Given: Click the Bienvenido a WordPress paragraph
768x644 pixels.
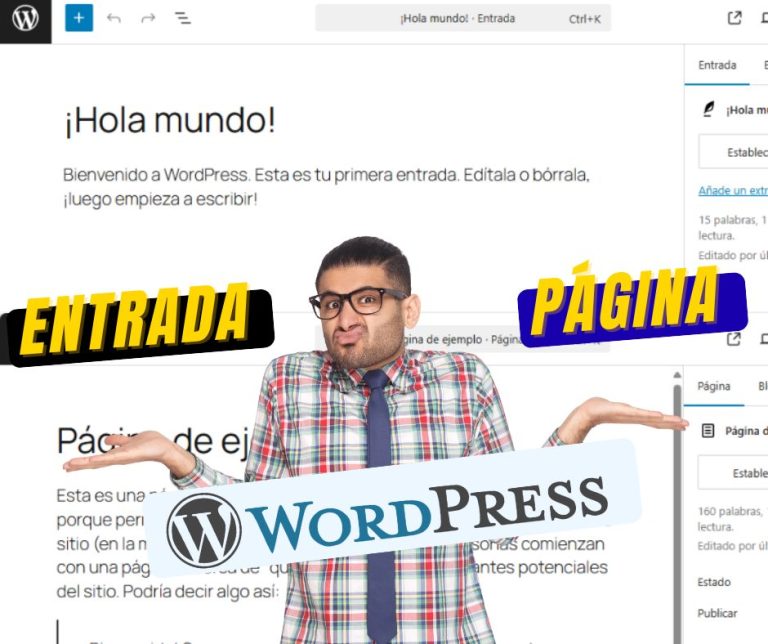Looking at the screenshot, I should tap(326, 187).
